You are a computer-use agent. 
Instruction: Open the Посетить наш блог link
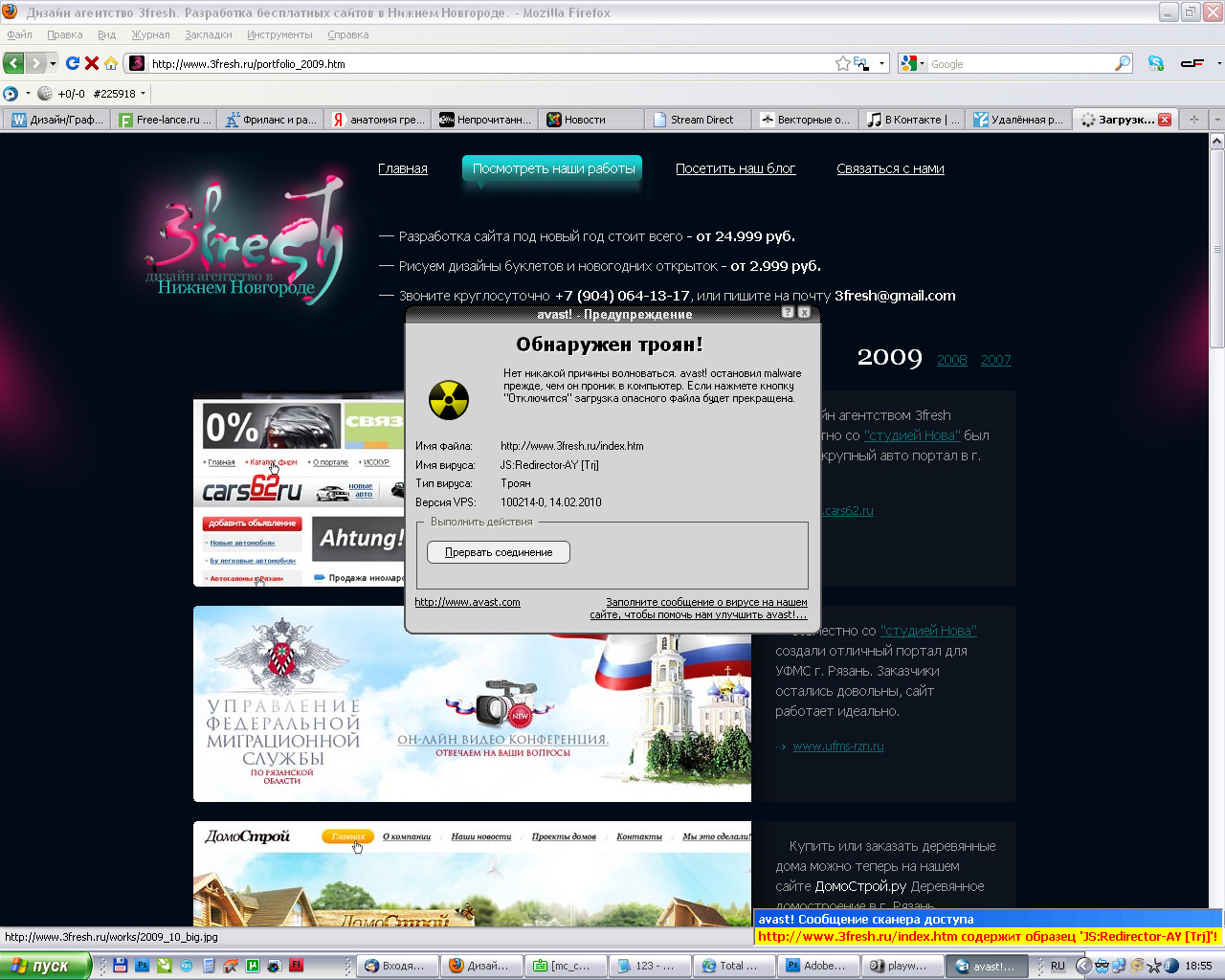tap(735, 168)
